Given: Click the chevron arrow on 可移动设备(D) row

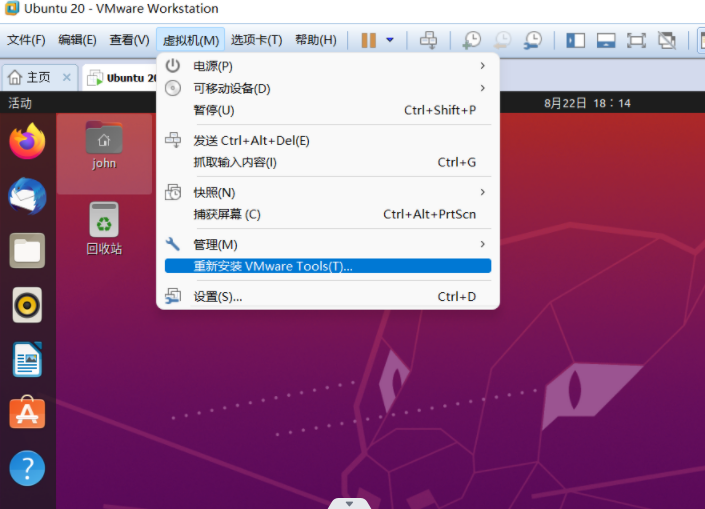Looking at the screenshot, I should 482,88.
